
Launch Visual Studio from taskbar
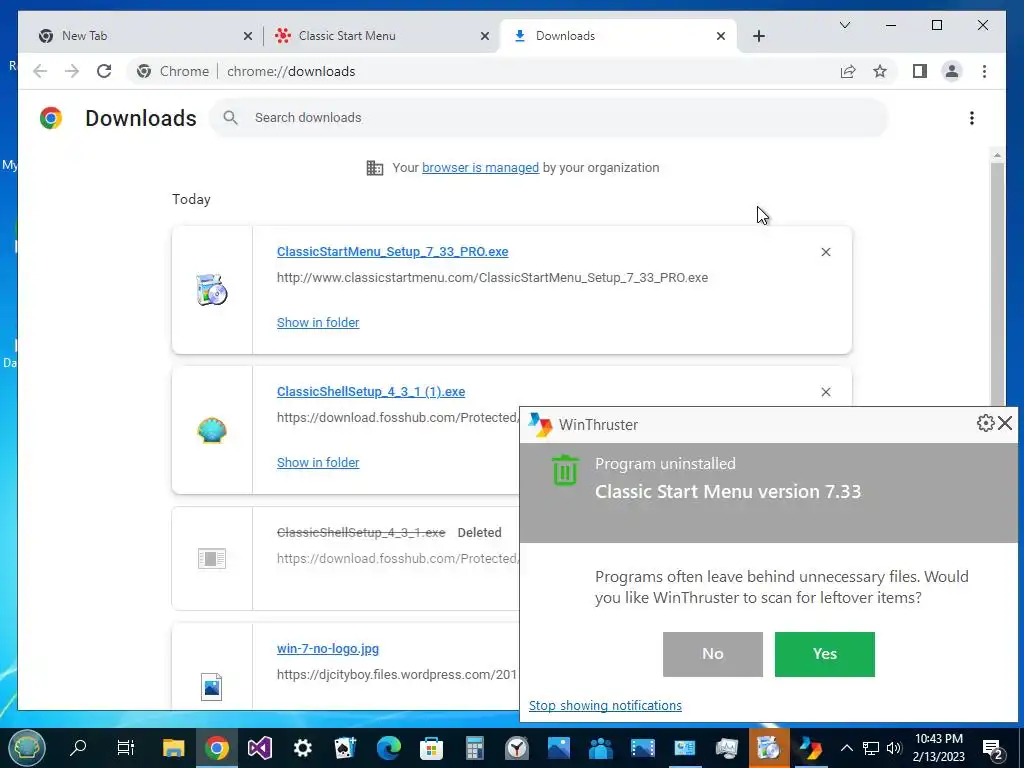click(259, 747)
